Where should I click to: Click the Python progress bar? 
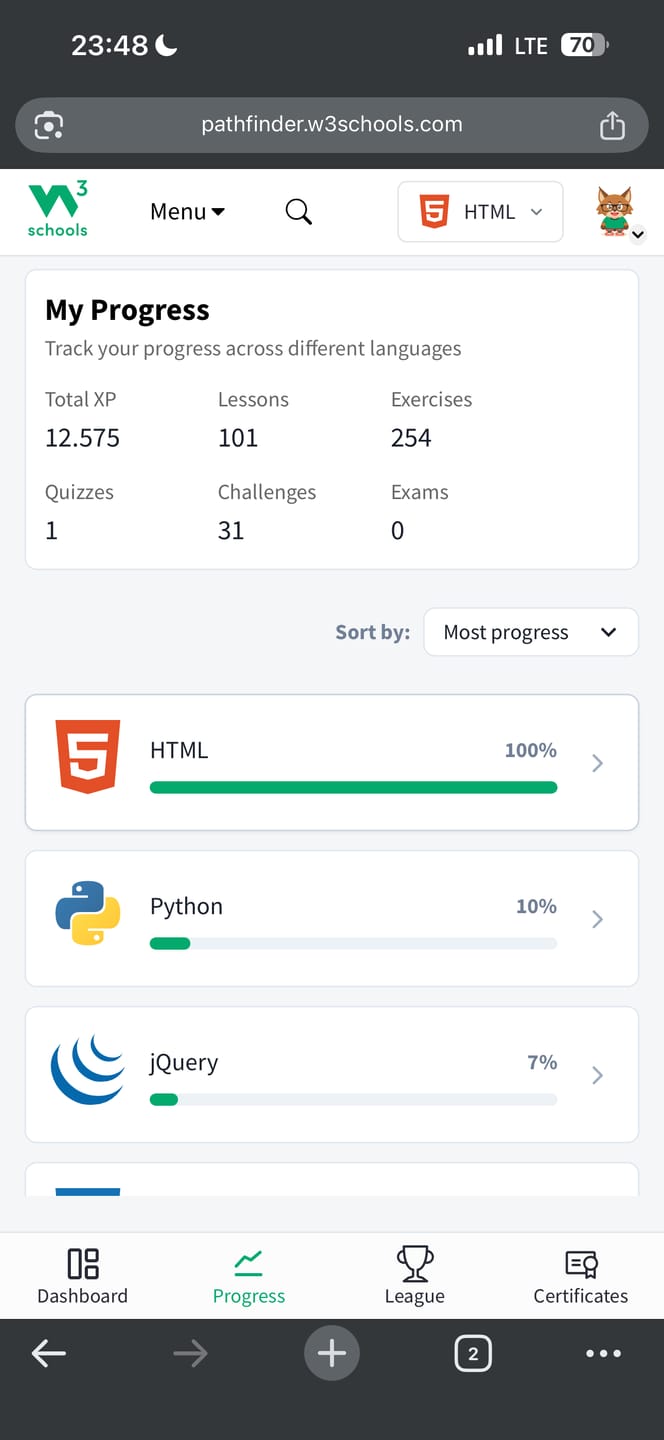click(x=353, y=944)
